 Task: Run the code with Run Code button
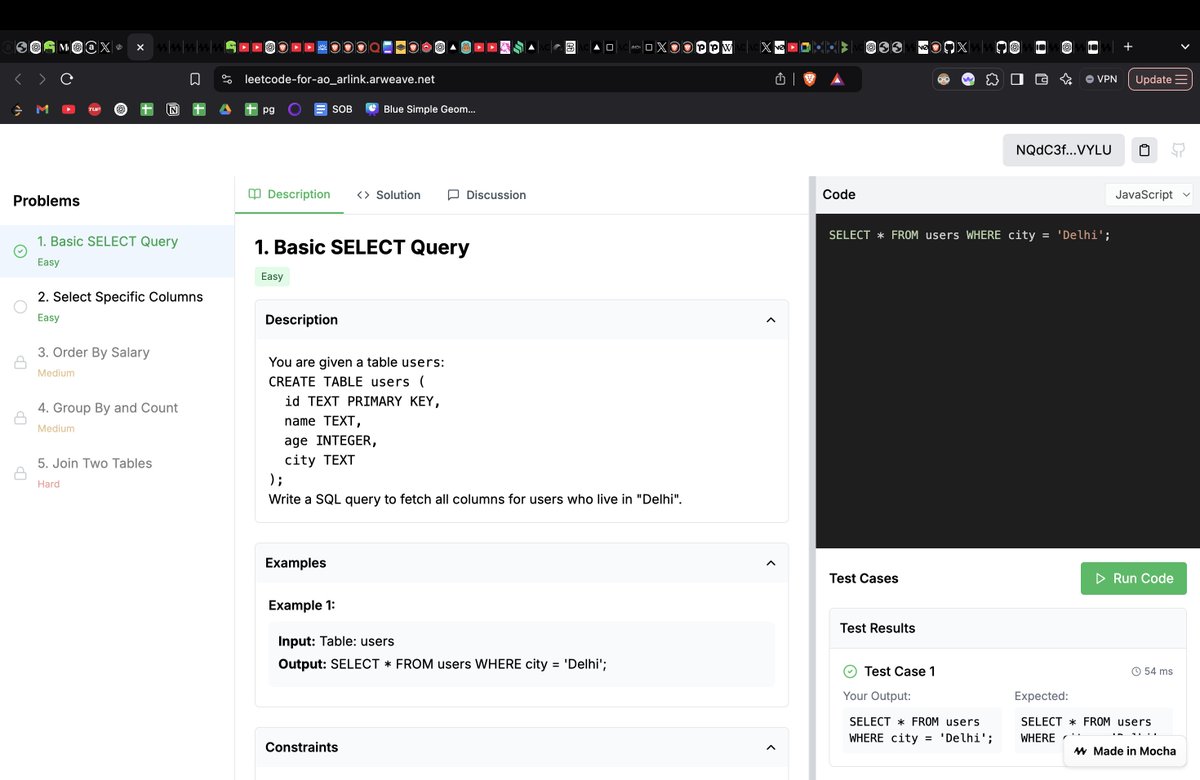(x=1133, y=578)
